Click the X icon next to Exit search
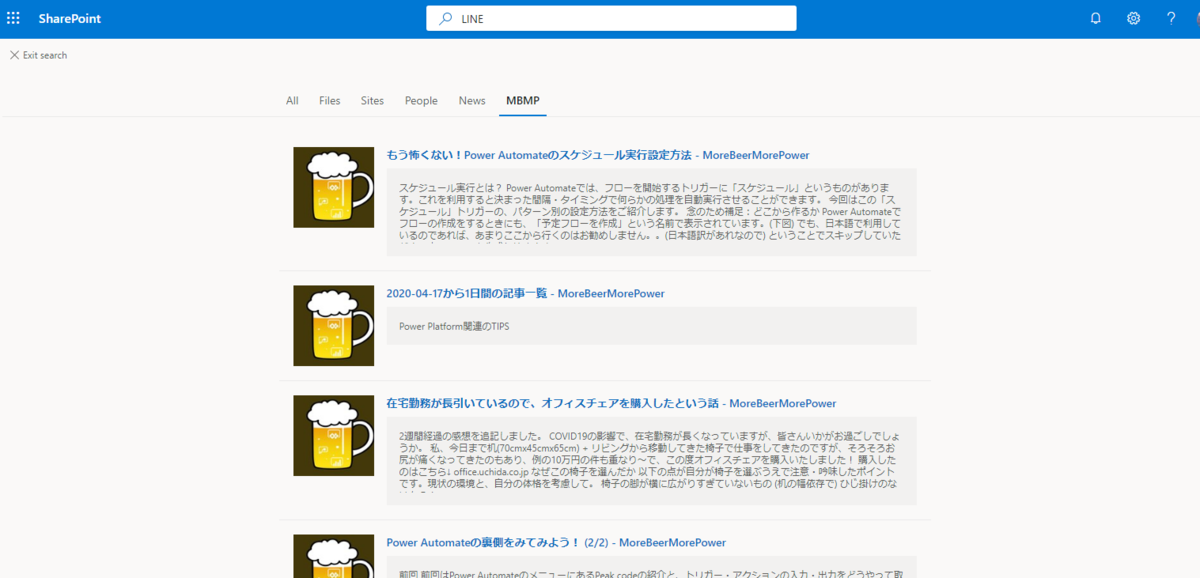 coord(14,55)
